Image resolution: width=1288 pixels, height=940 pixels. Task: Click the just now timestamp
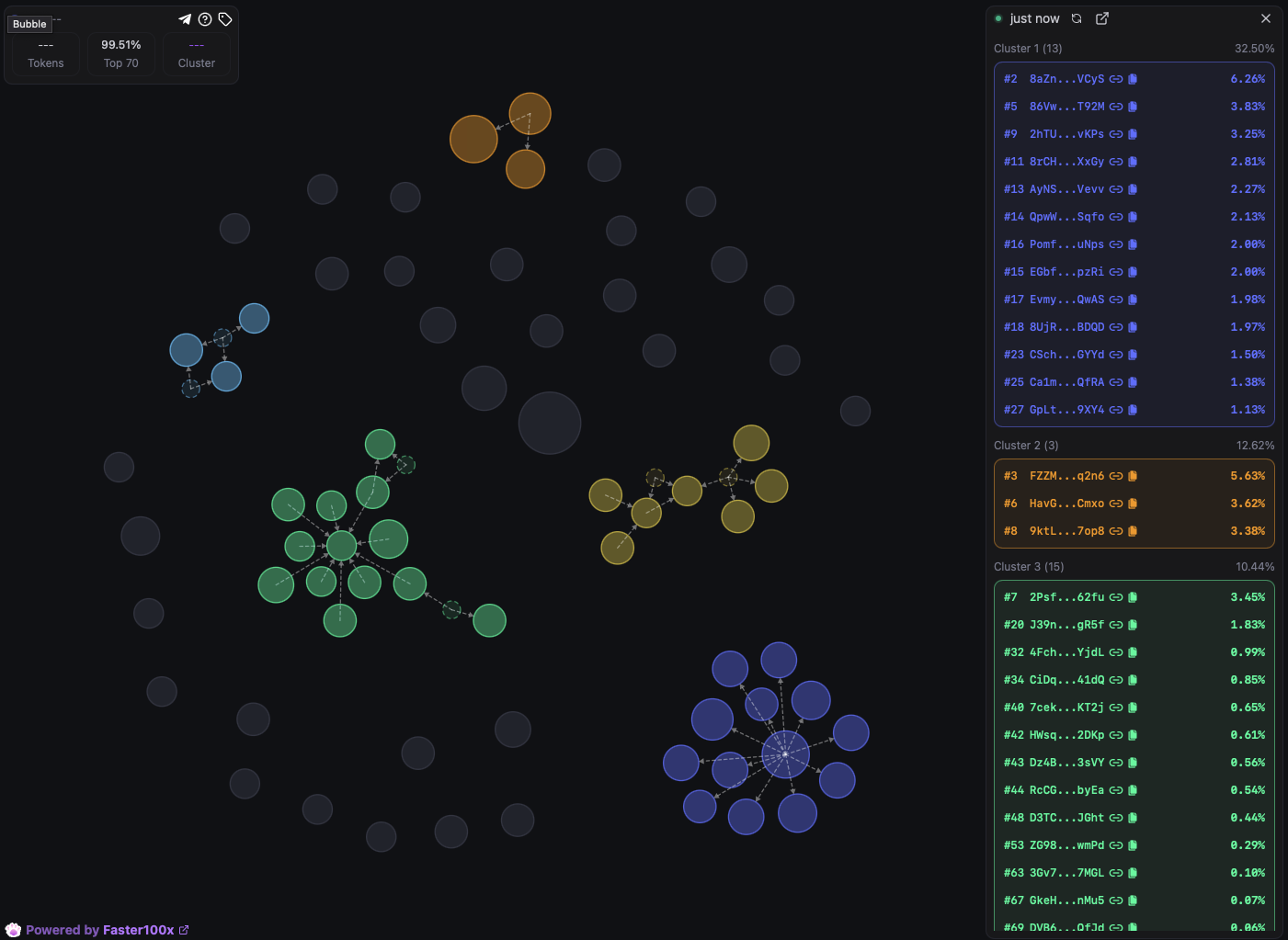click(1035, 18)
